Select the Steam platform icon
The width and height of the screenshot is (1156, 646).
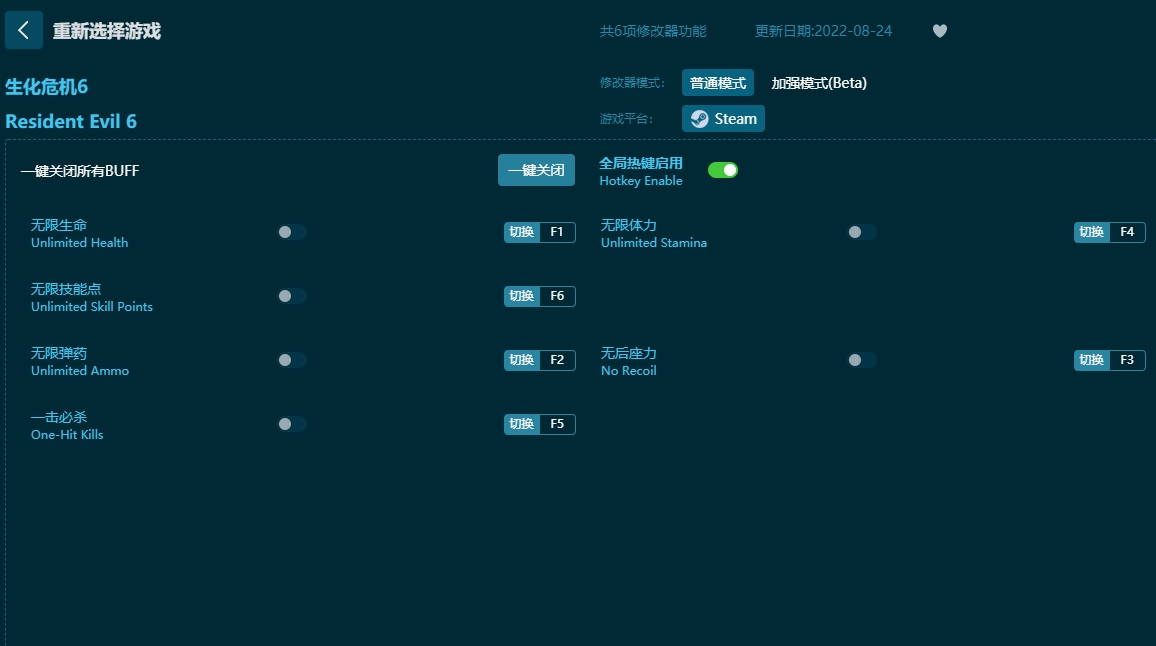(x=722, y=118)
